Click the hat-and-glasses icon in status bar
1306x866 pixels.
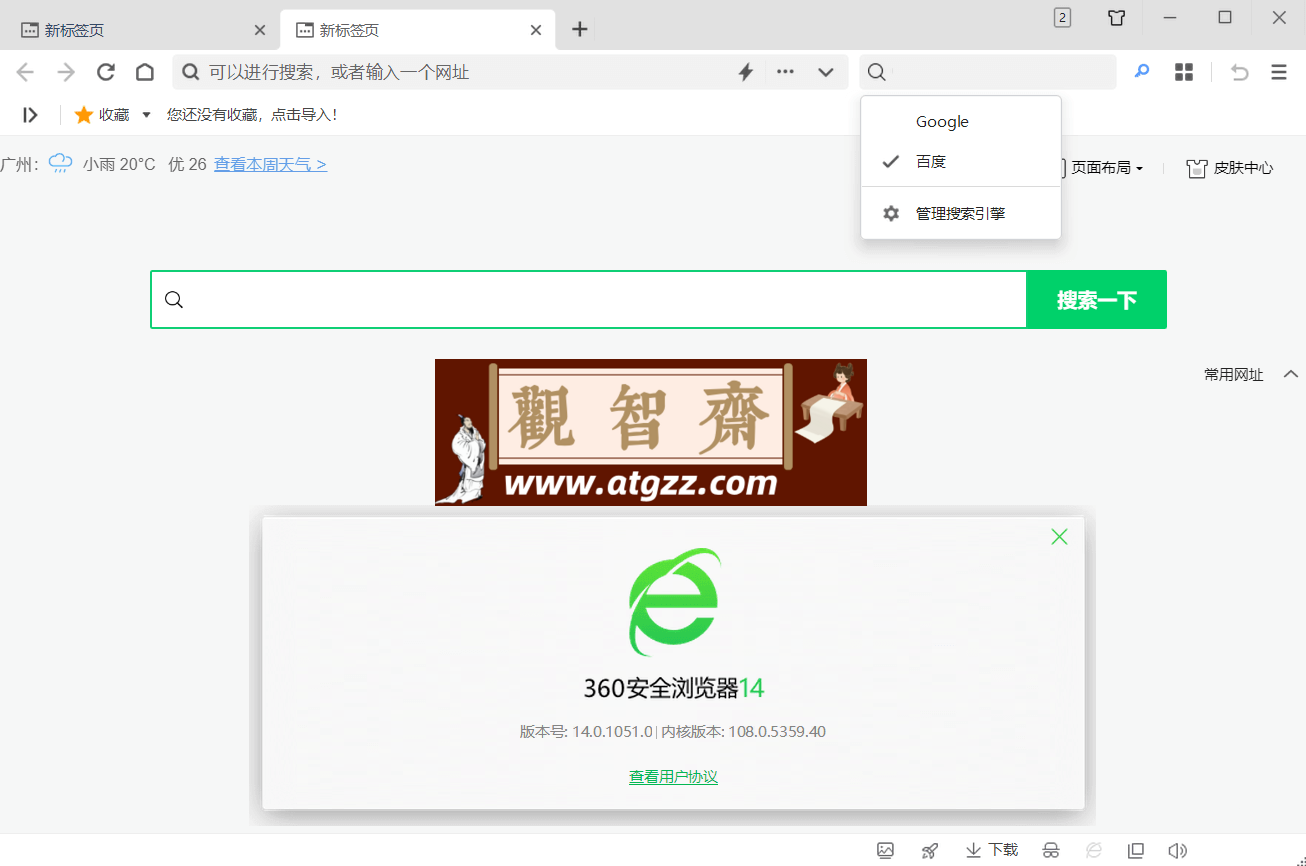click(x=1051, y=851)
